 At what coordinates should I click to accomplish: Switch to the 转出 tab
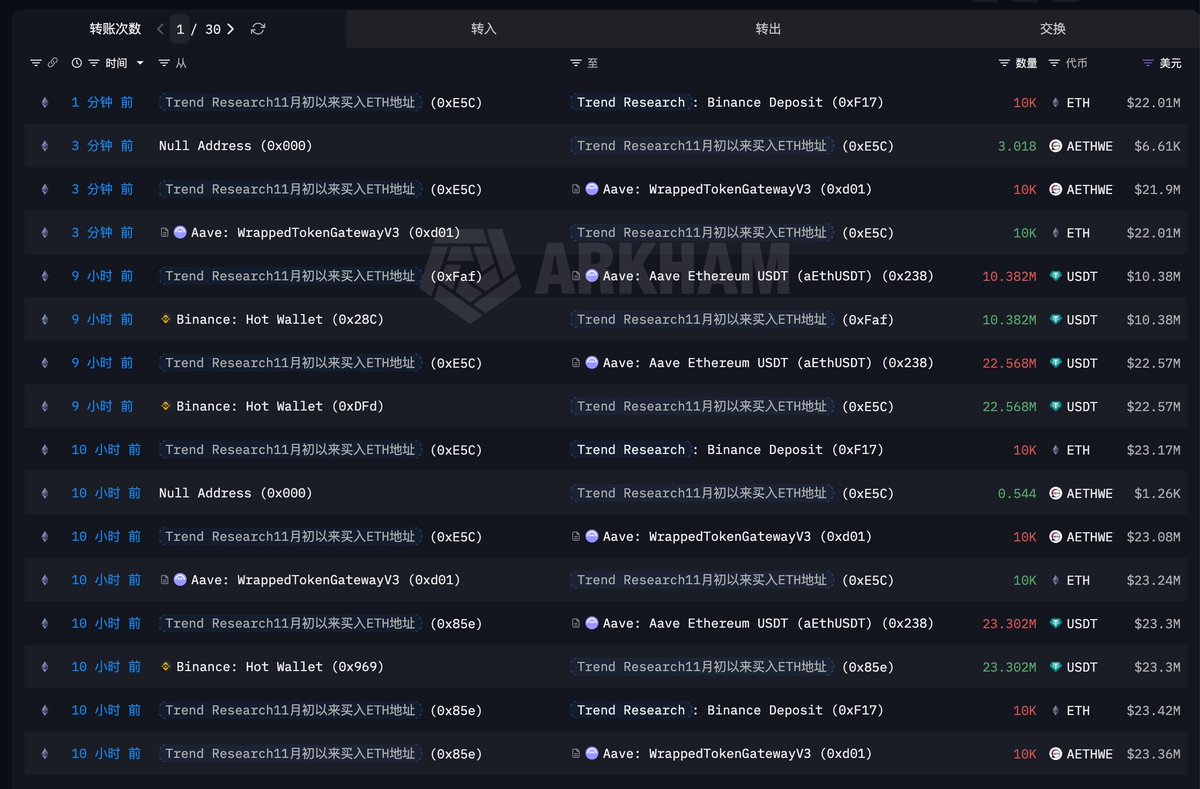[768, 29]
